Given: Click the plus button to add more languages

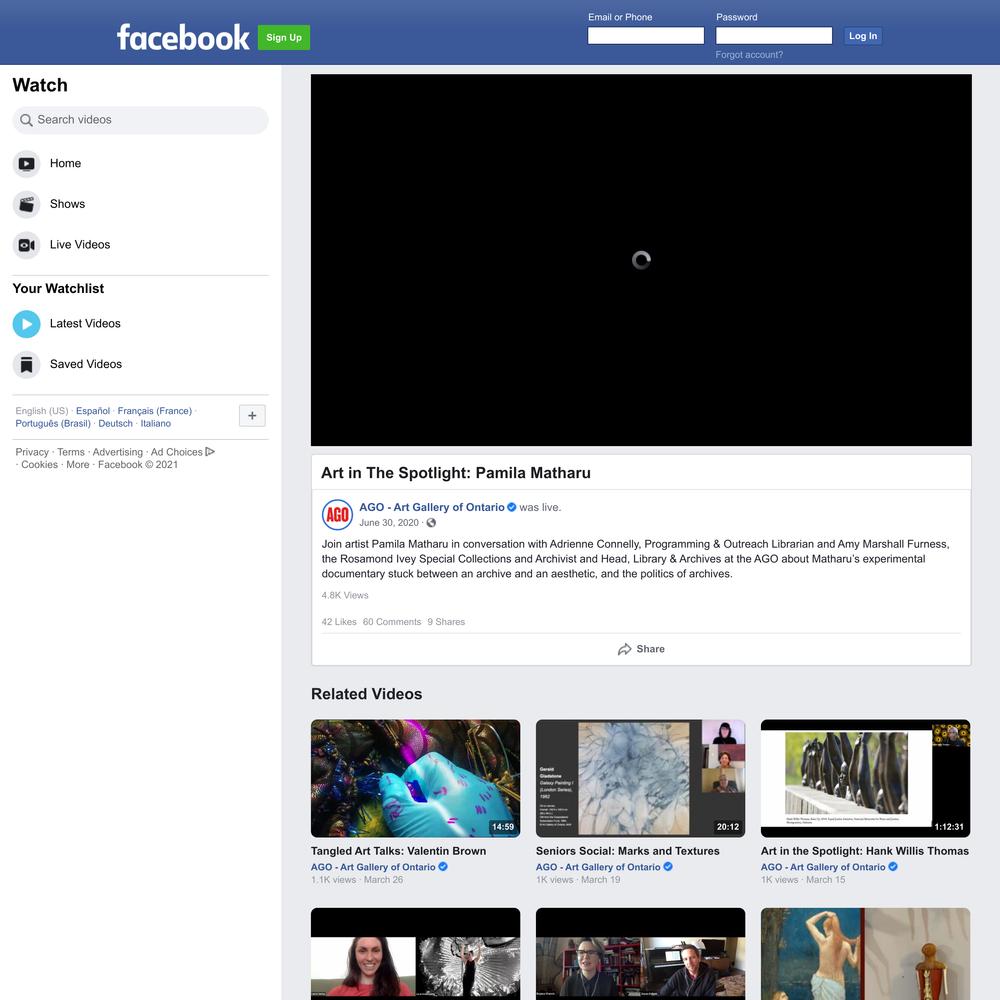Looking at the screenshot, I should coord(252,416).
